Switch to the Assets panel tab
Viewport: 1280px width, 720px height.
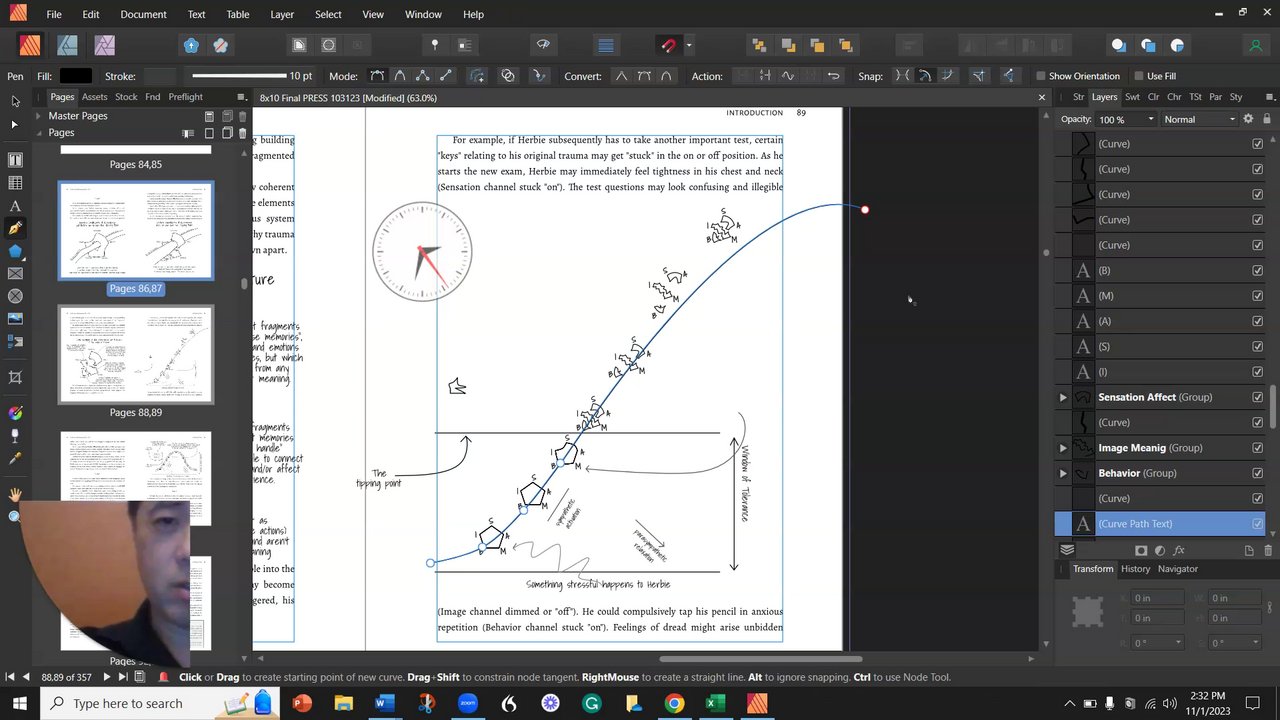[x=94, y=97]
